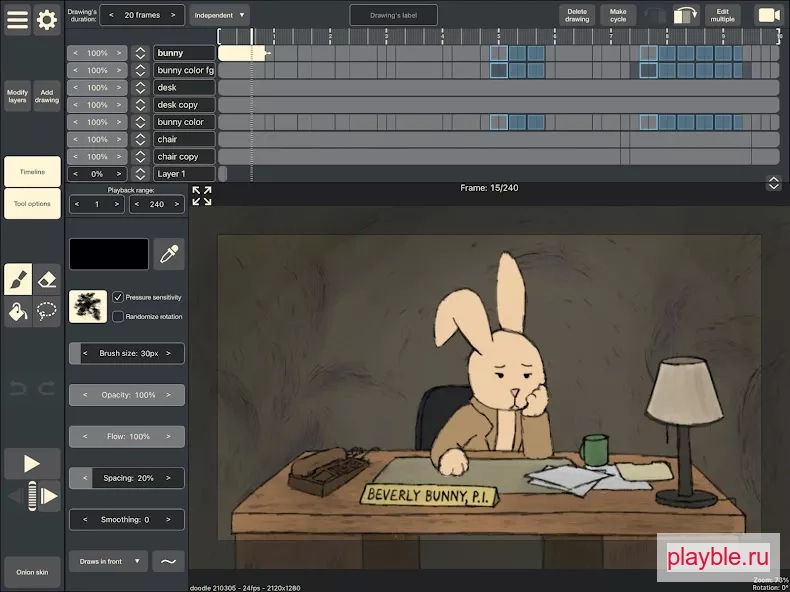The width and height of the screenshot is (790, 592).
Task: Select the Brush tool
Action: pyautogui.click(x=18, y=279)
